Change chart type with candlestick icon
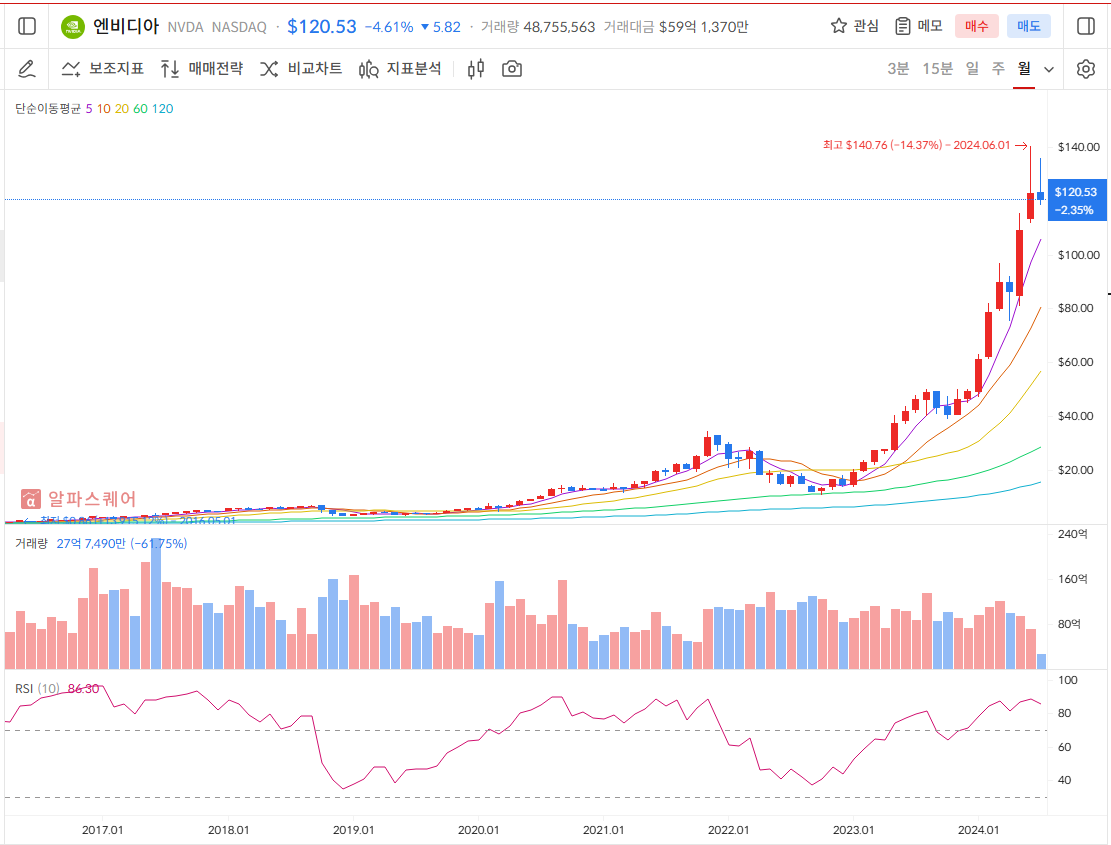The height and width of the screenshot is (845, 1111). point(476,69)
